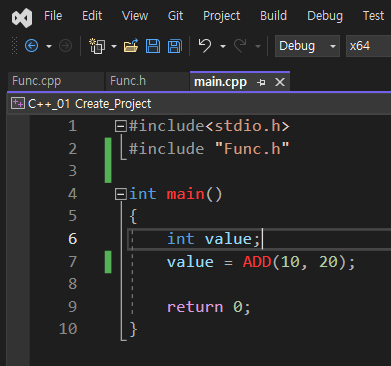Open the x64 platform dropdown

(x=368, y=46)
